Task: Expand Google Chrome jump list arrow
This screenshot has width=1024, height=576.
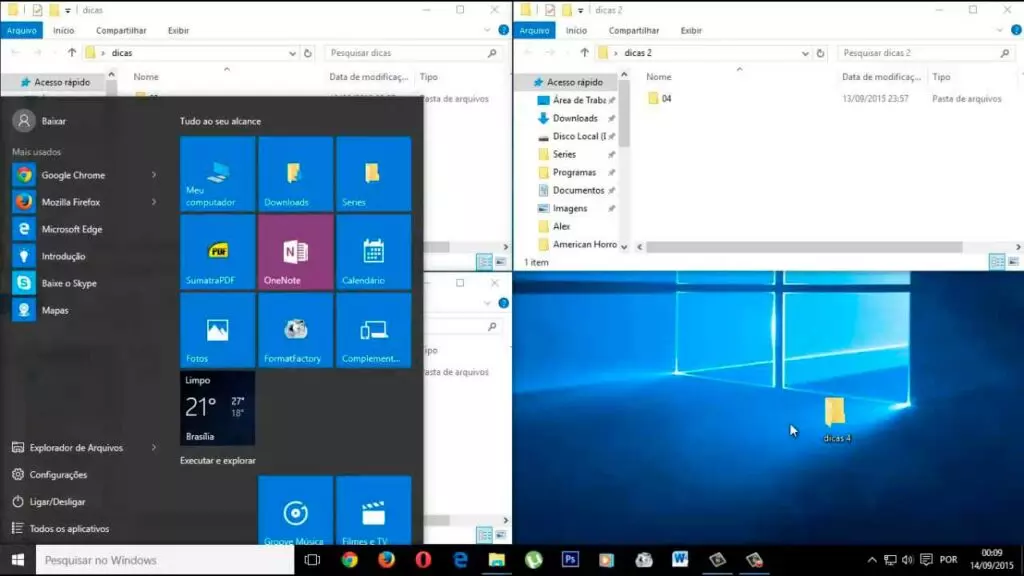Action: (x=154, y=175)
